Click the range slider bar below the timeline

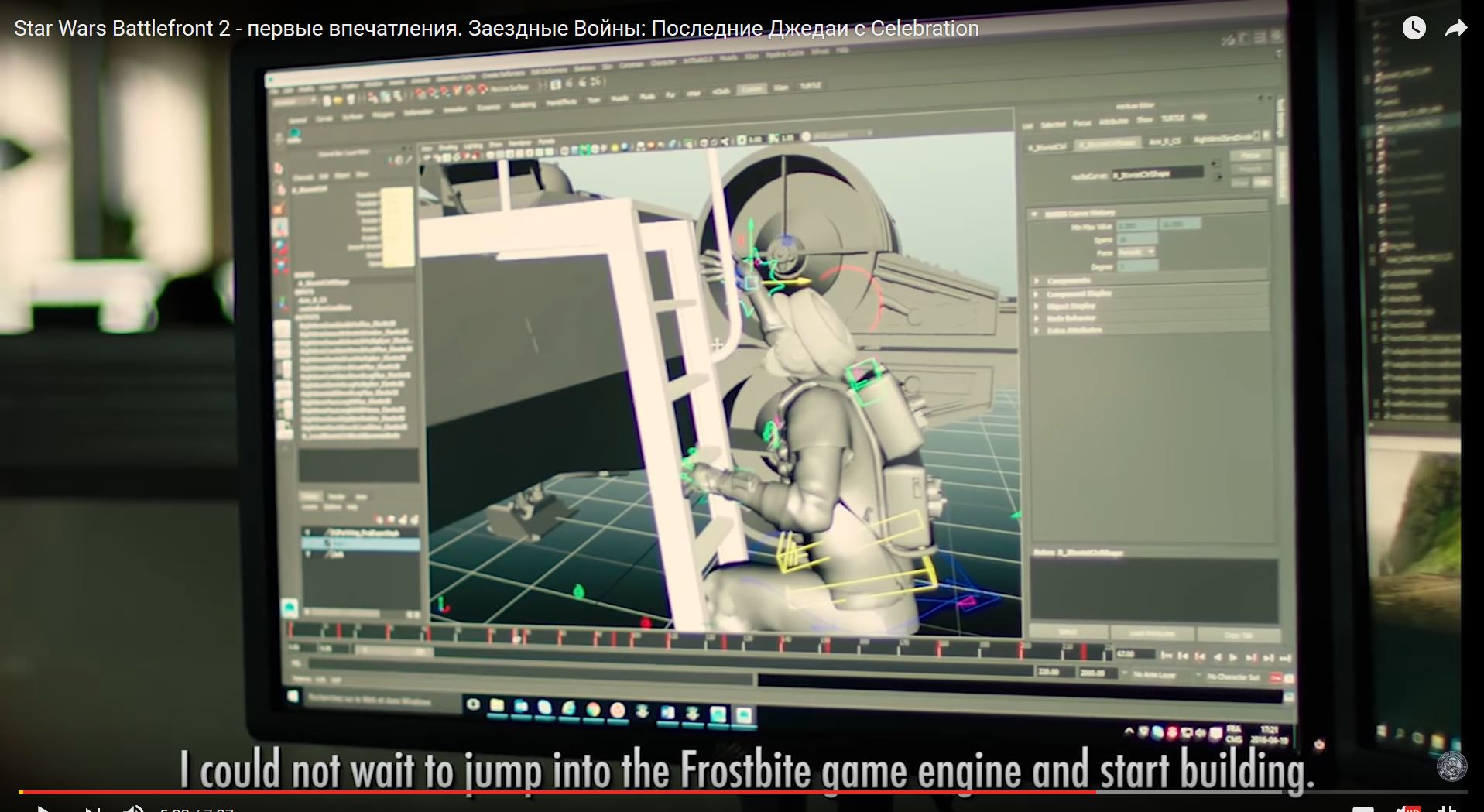395,650
